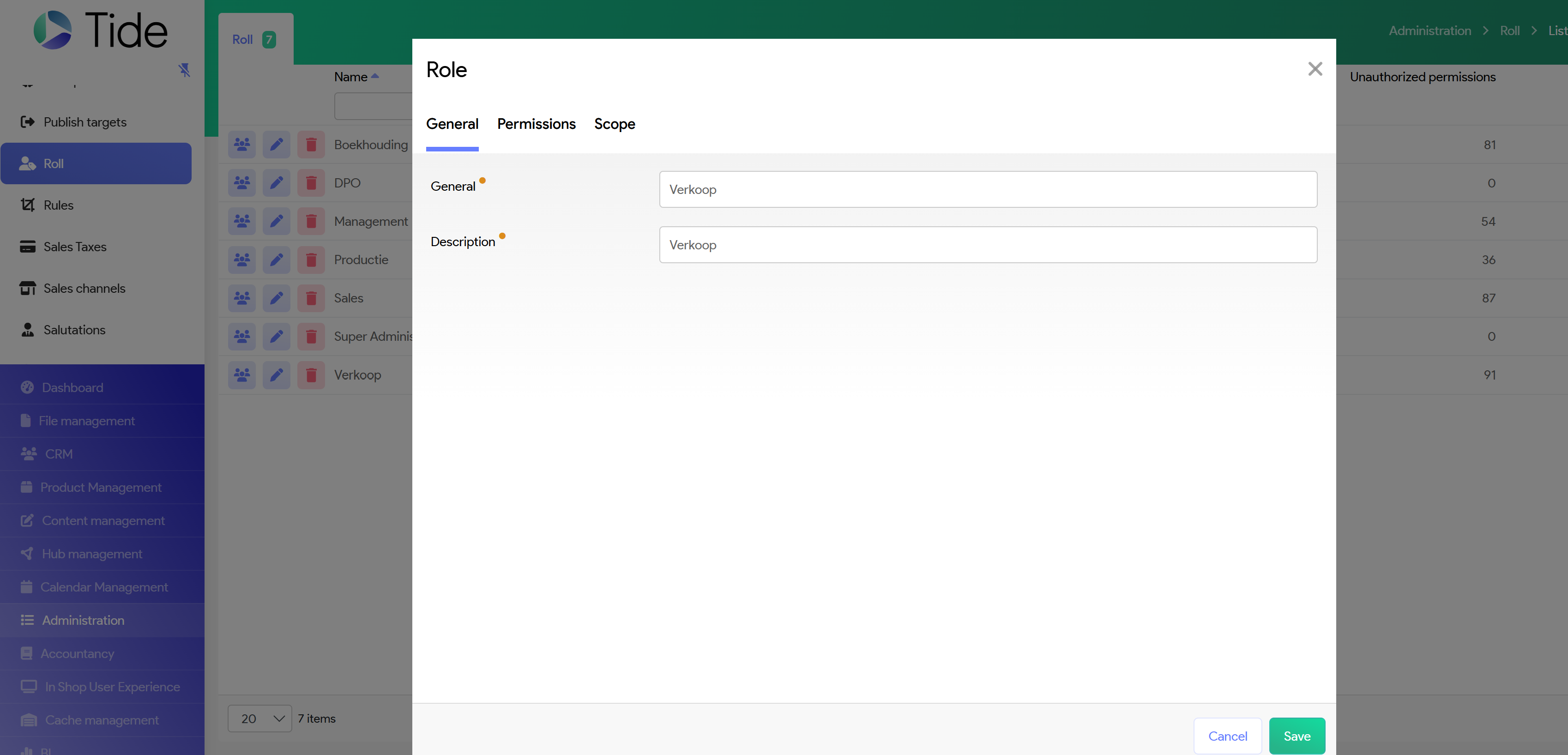This screenshot has height=755, width=1568.
Task: Expand the Administration menu section
Action: pyautogui.click(x=83, y=620)
